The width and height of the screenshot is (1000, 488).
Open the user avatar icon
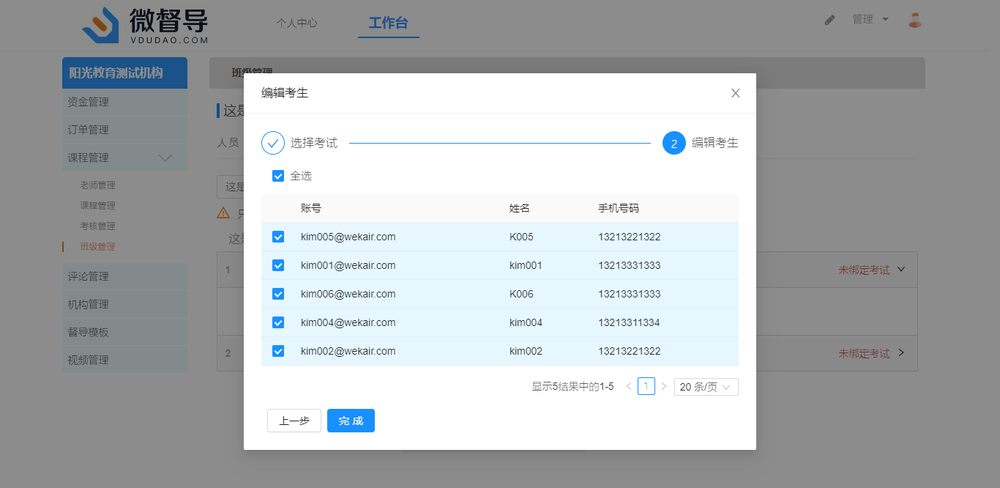tap(915, 20)
